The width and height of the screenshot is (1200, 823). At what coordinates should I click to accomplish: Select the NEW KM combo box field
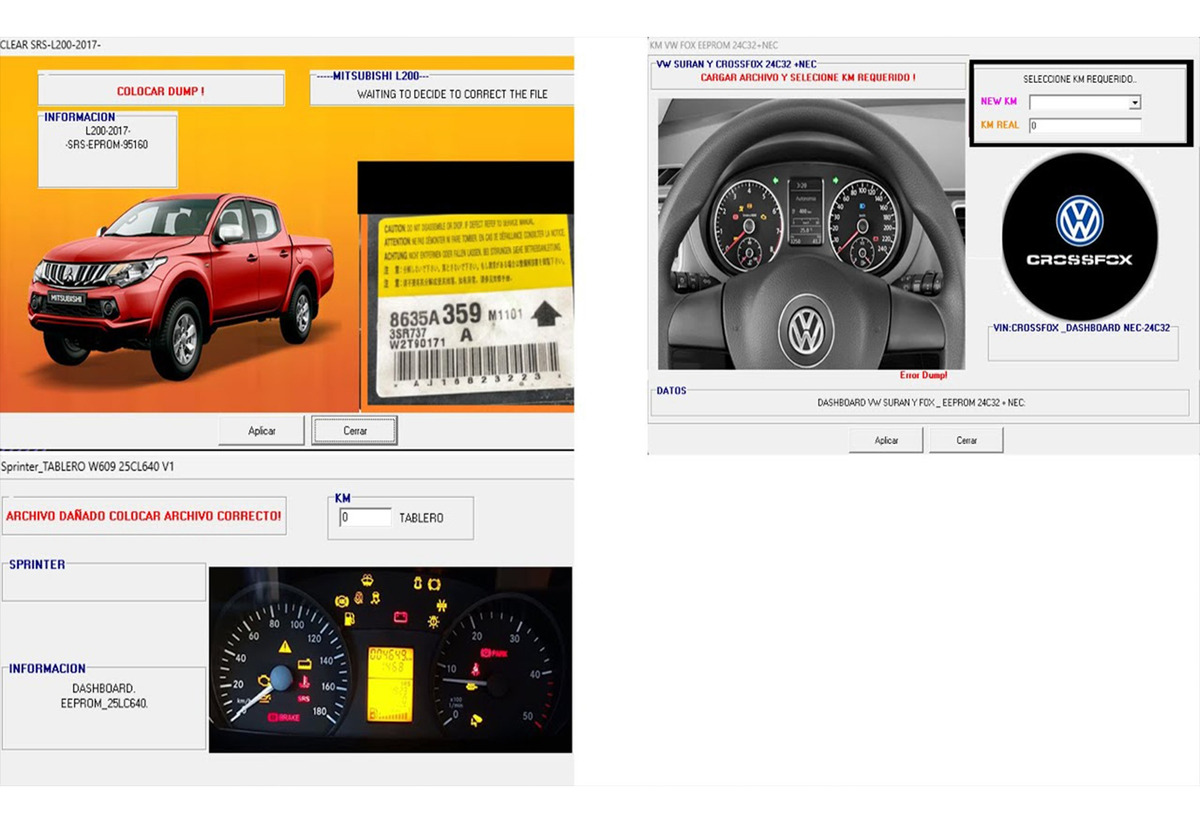[1085, 102]
